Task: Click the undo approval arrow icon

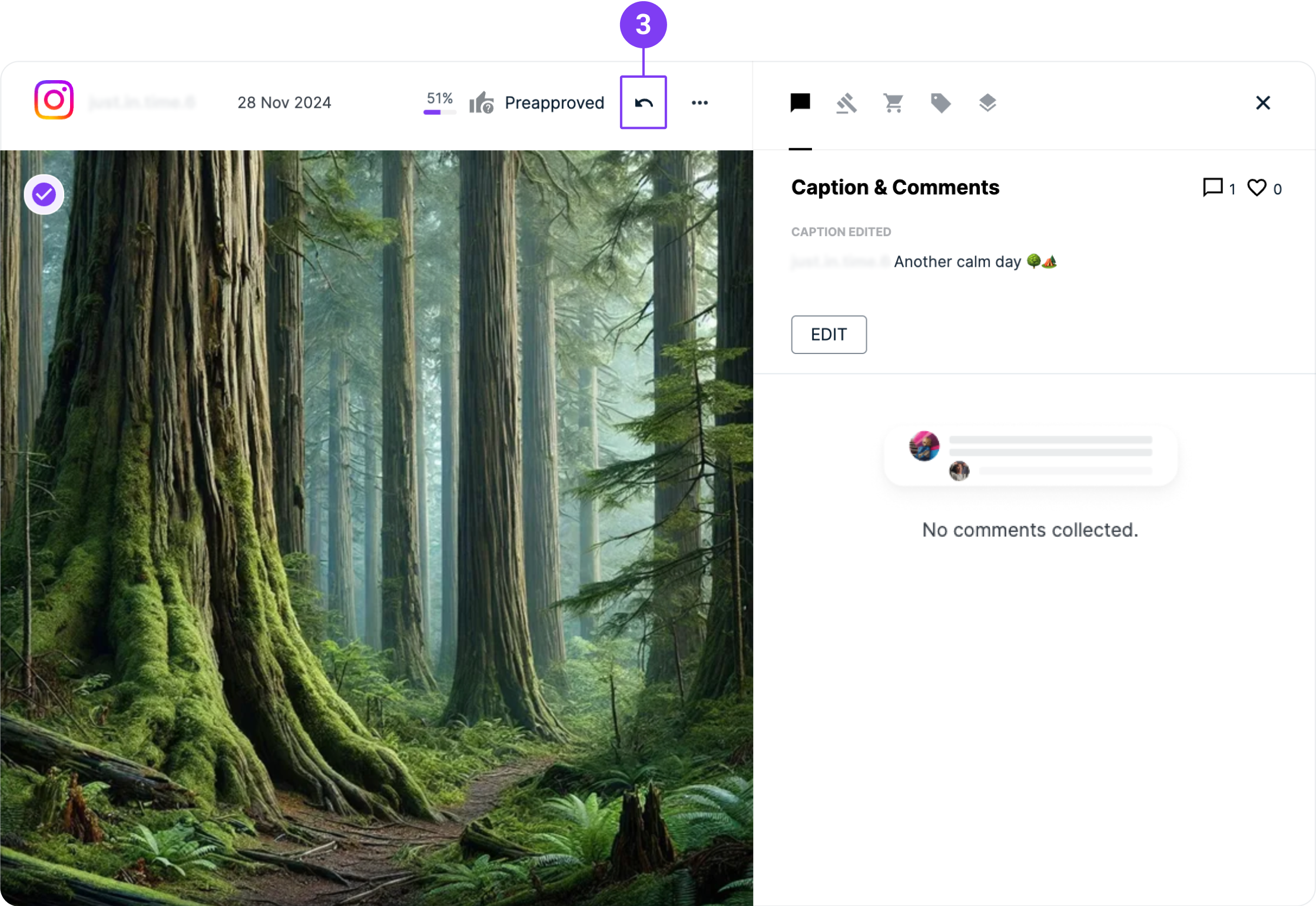Action: [643, 102]
